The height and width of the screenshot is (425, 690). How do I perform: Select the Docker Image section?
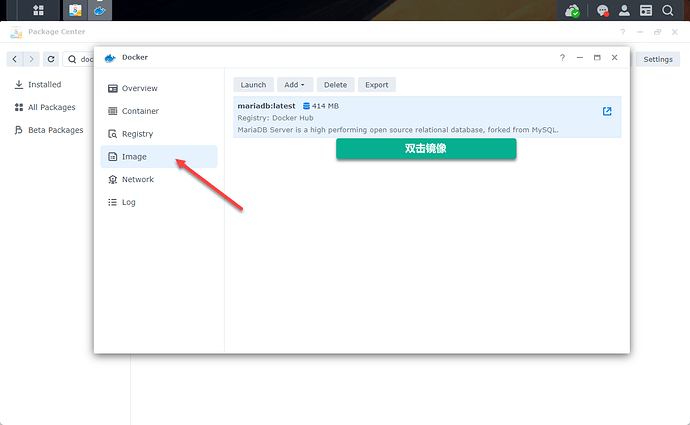(159, 157)
